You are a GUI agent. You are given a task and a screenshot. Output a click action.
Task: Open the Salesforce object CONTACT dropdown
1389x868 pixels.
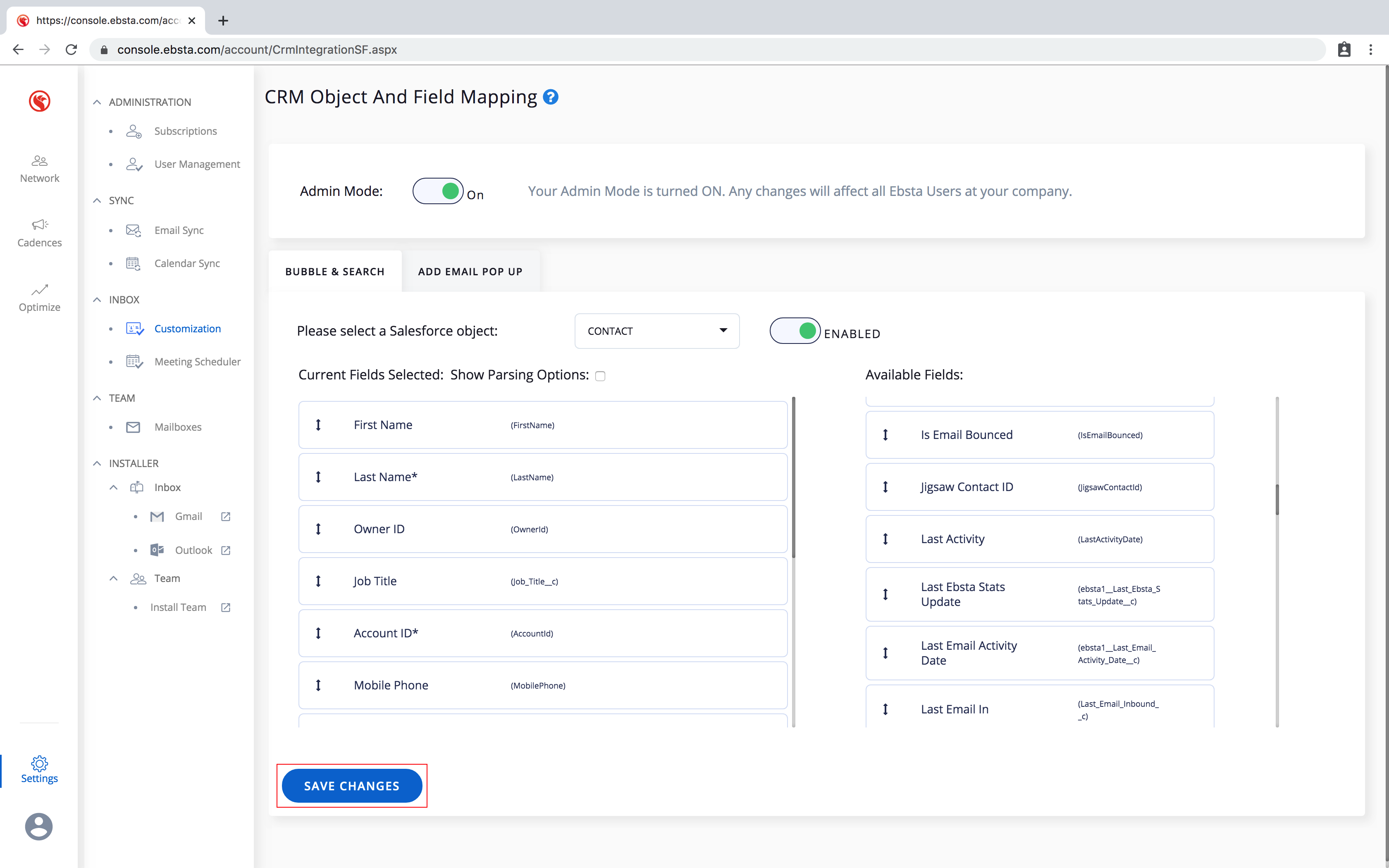(656, 331)
